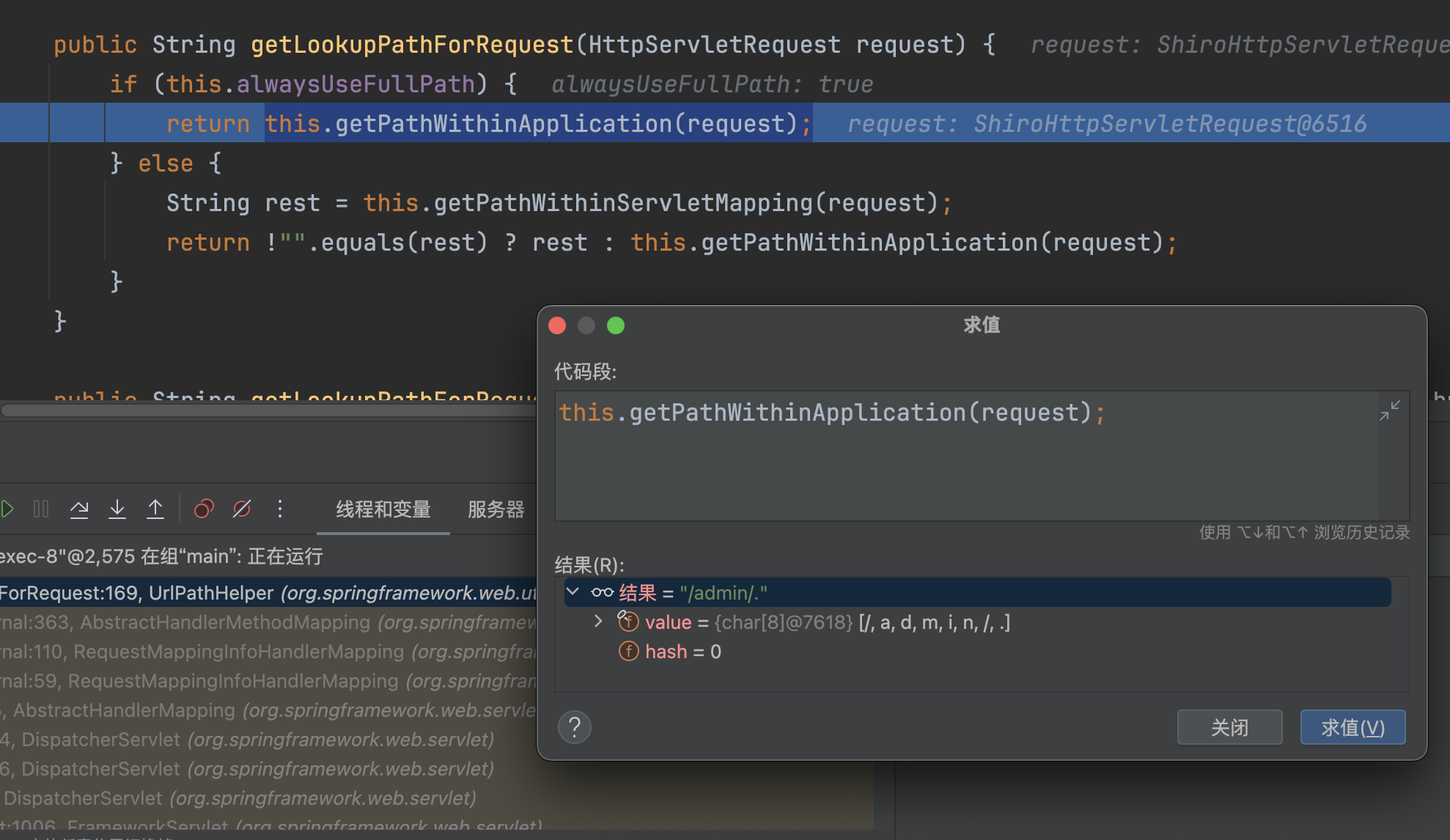The width and height of the screenshot is (1450, 840).
Task: Toggle the Mute Breakpoints icon
Action: pyautogui.click(x=242, y=509)
